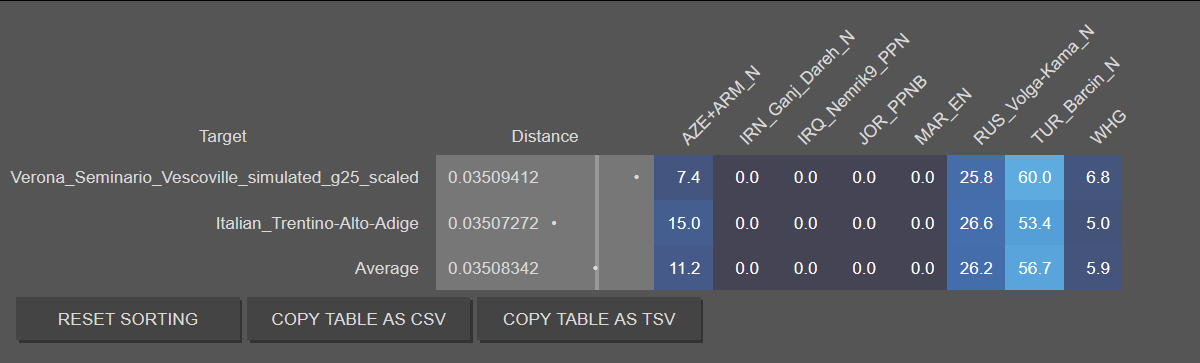Click the 26.6 RUS_Volga-Kama_N cell
This screenshot has height=363, width=1200.
pos(975,223)
